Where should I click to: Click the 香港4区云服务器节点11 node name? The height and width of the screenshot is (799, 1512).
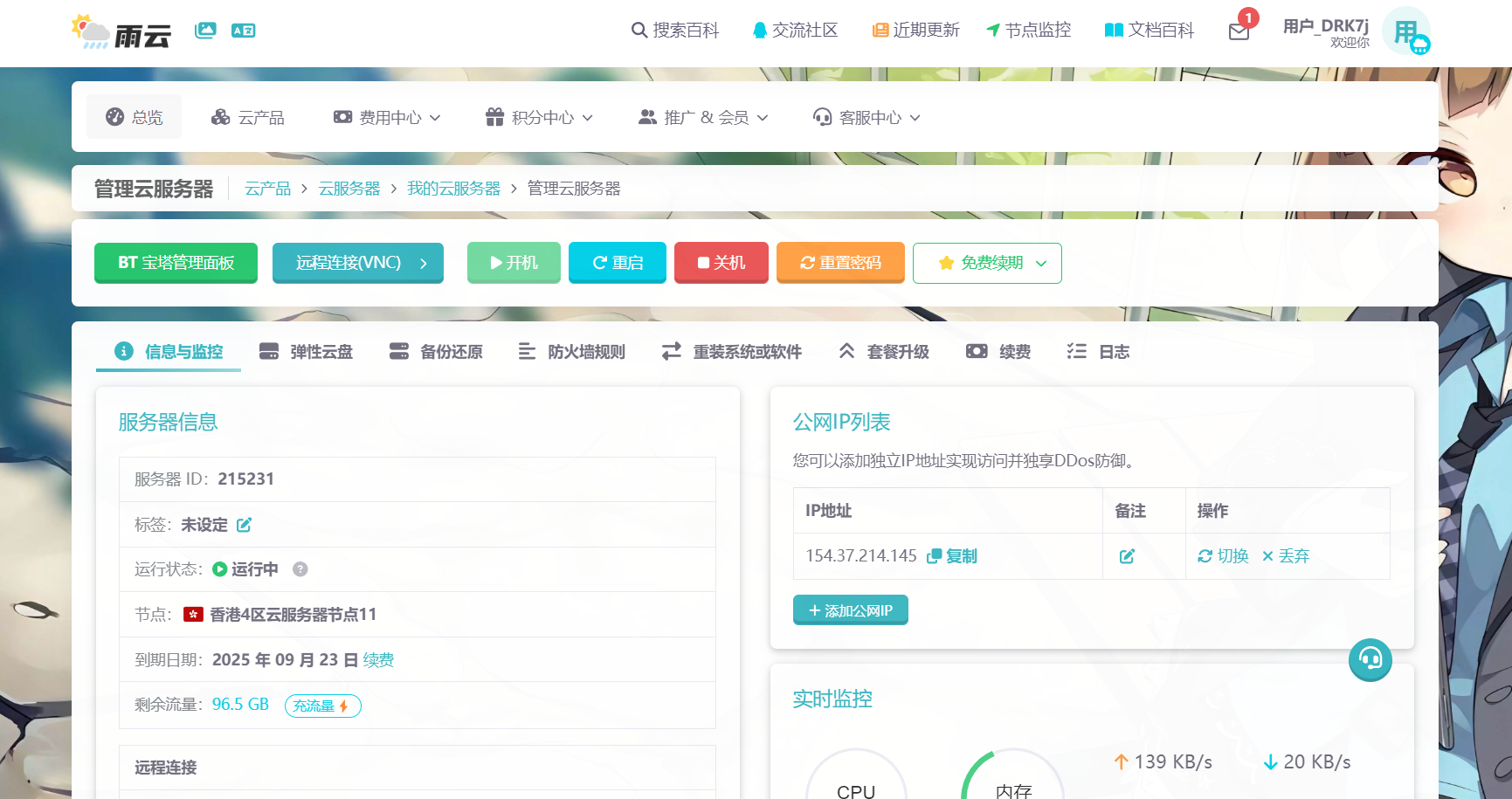(293, 615)
